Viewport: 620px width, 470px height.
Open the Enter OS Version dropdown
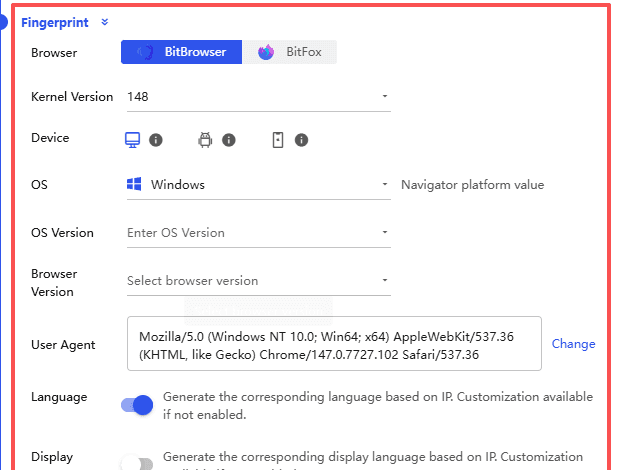(x=259, y=233)
